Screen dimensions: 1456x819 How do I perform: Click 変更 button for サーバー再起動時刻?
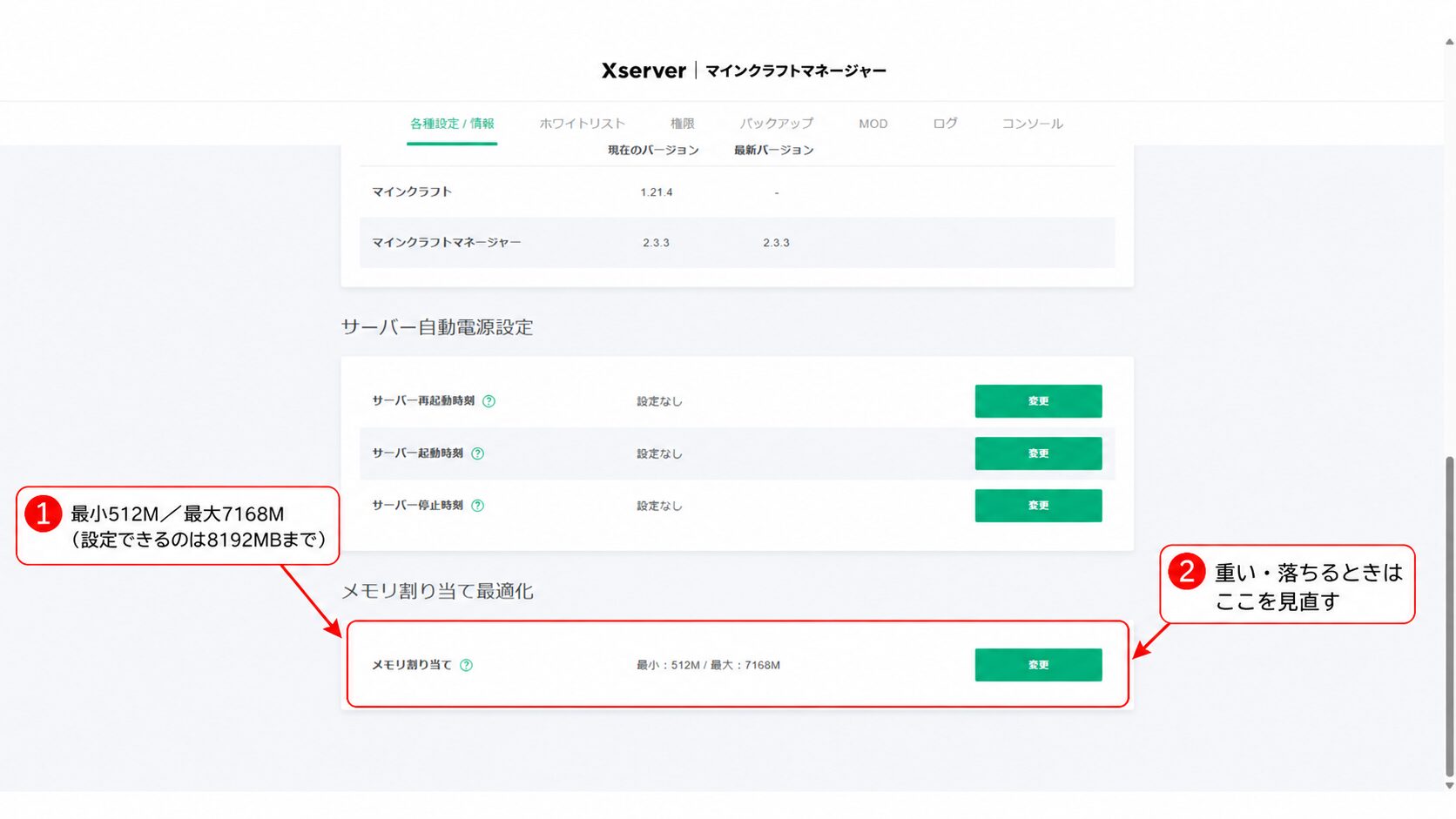click(x=1038, y=401)
